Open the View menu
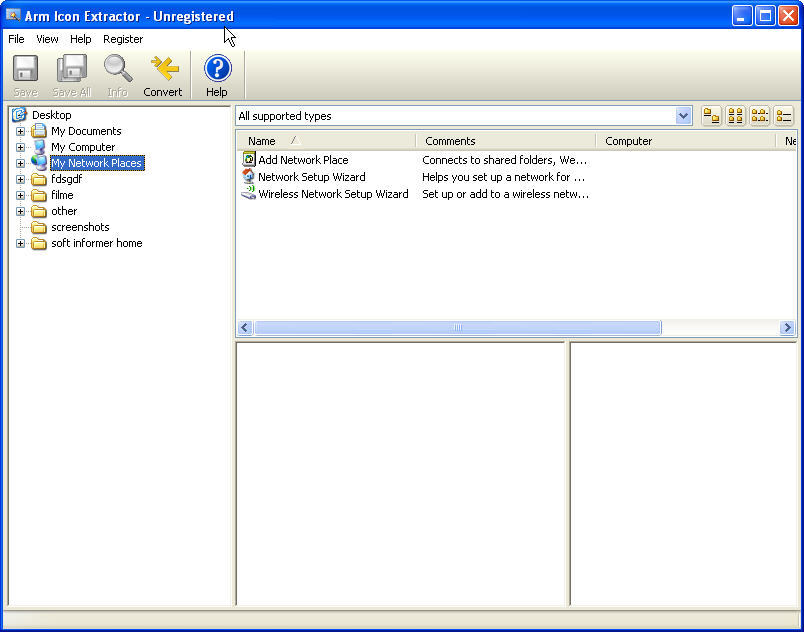 (47, 39)
